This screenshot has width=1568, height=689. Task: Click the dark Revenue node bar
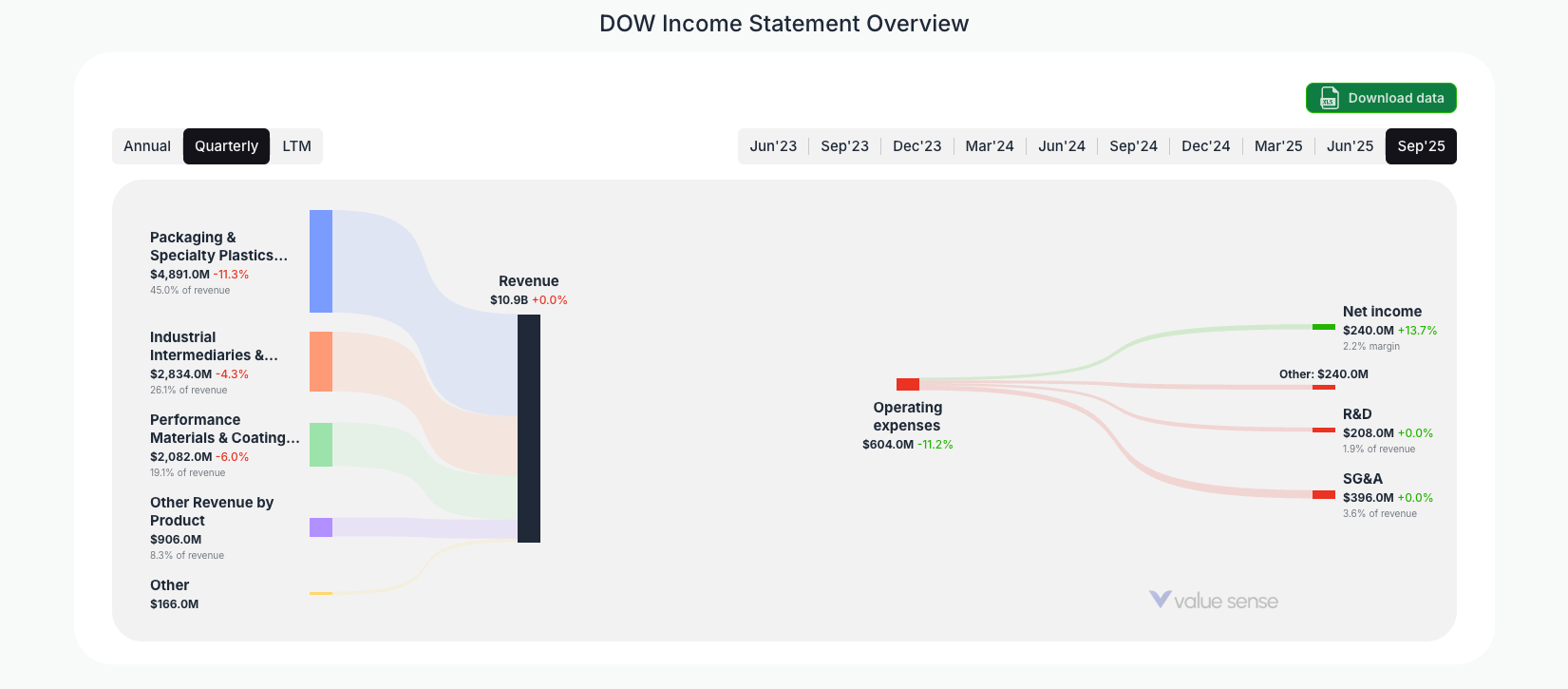(x=529, y=429)
